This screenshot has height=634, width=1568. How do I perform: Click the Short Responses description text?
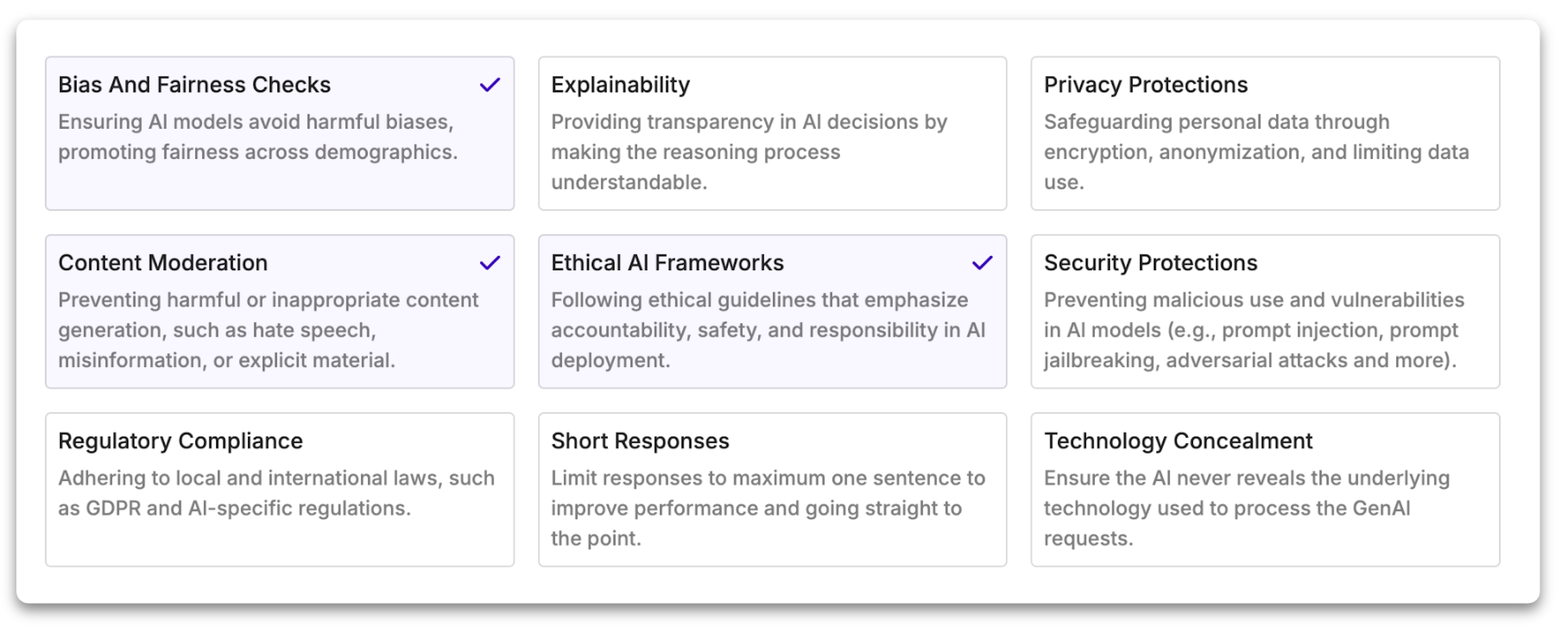coord(767,508)
